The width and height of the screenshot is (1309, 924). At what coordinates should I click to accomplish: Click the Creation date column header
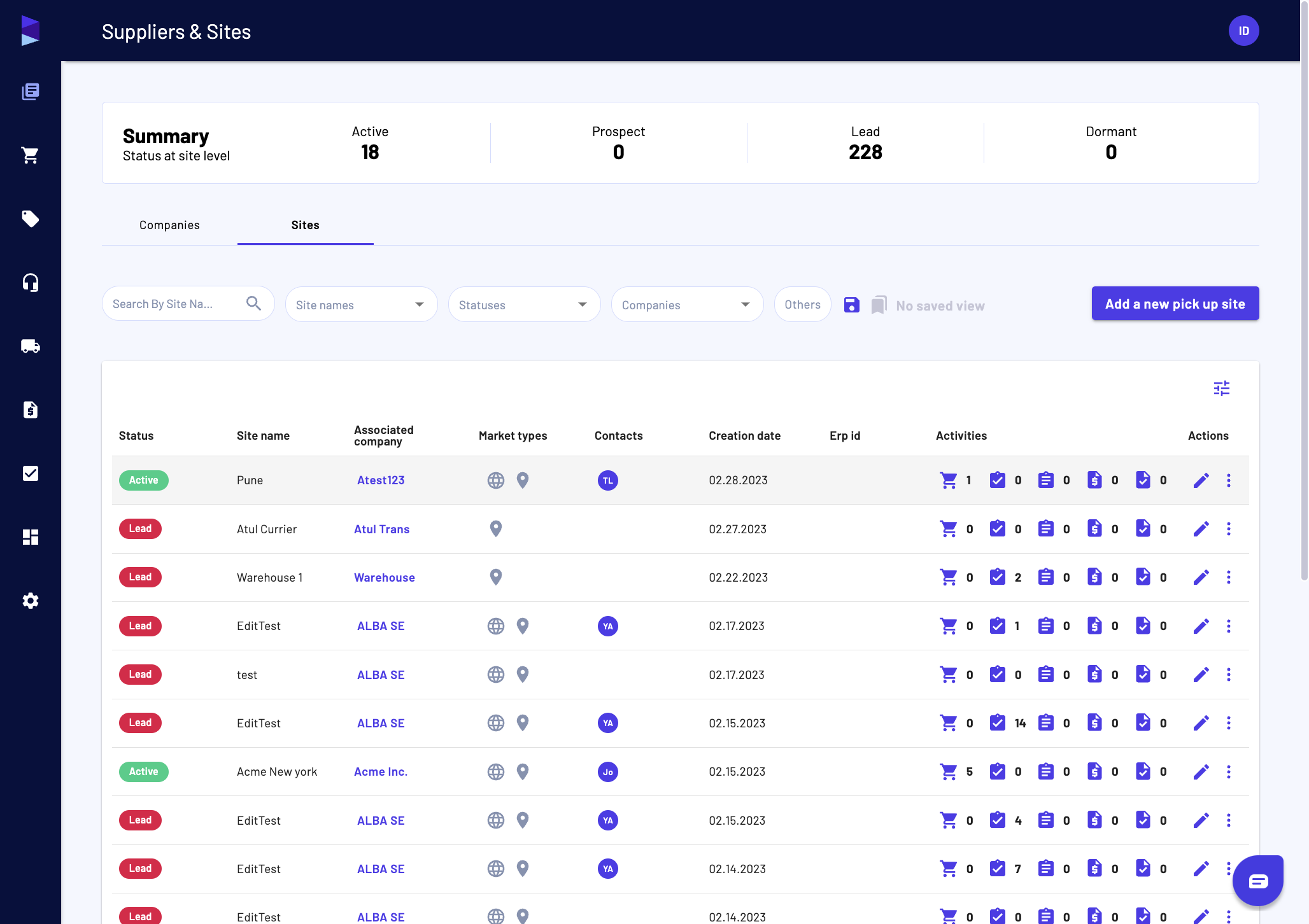(x=744, y=436)
